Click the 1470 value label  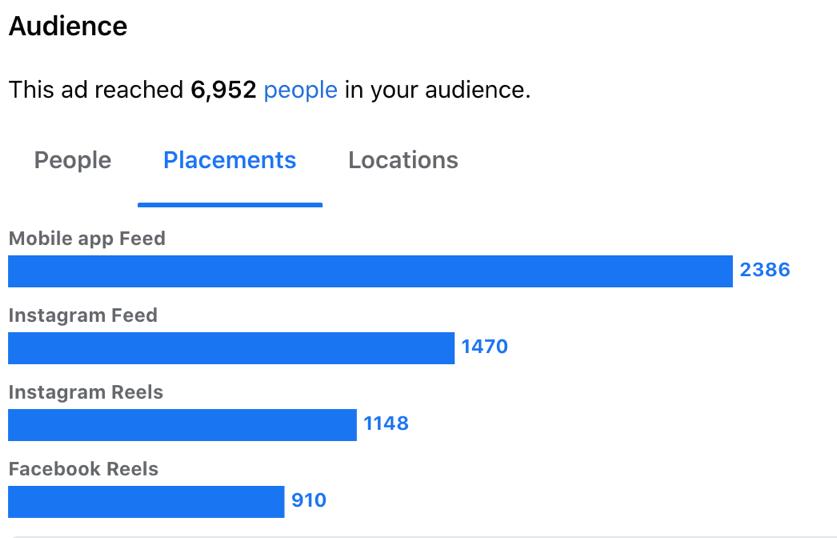484,346
